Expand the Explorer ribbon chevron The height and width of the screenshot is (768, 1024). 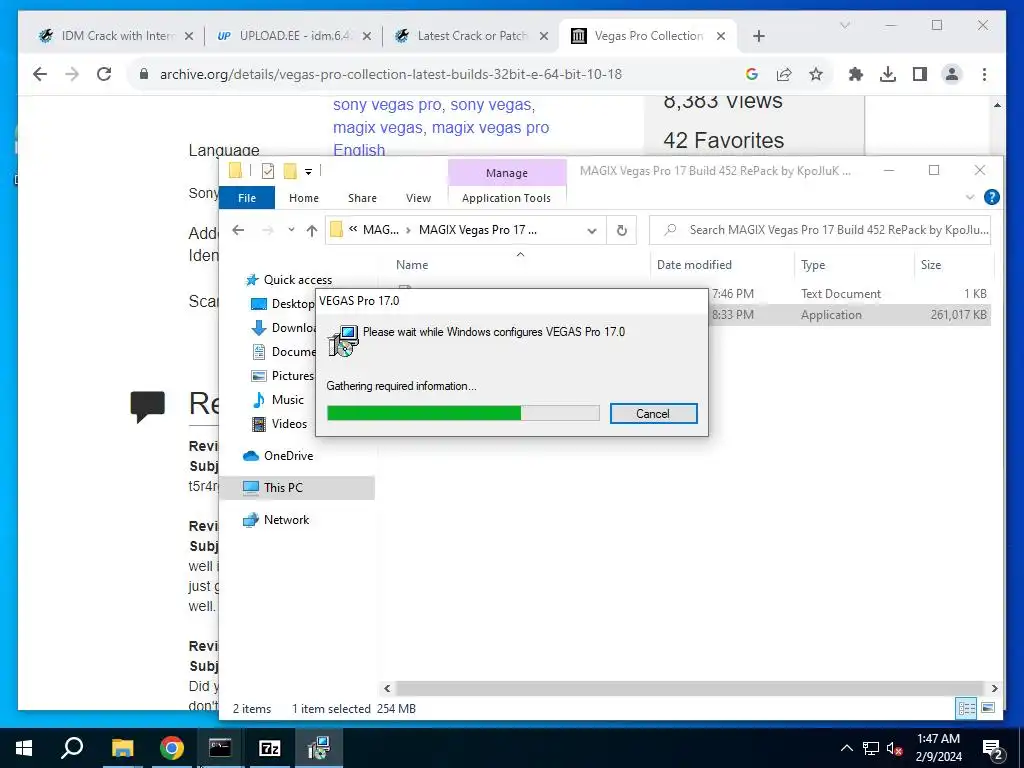(x=970, y=197)
